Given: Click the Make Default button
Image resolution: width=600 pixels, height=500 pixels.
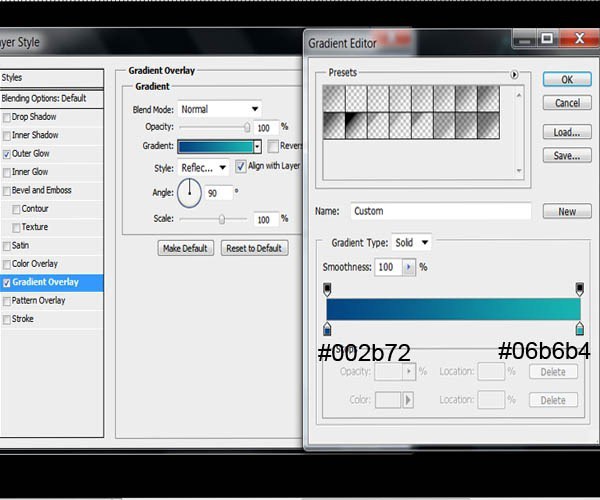Looking at the screenshot, I should point(186,248).
